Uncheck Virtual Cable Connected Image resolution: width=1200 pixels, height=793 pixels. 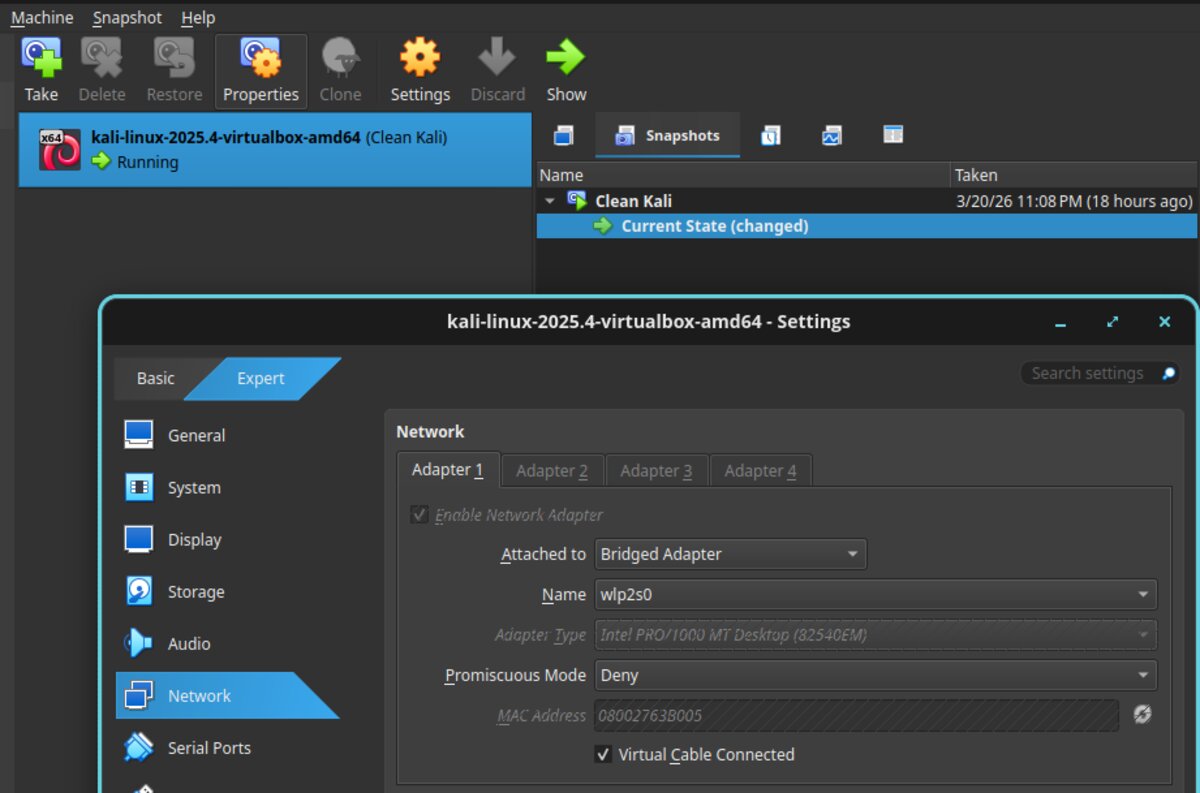point(603,755)
